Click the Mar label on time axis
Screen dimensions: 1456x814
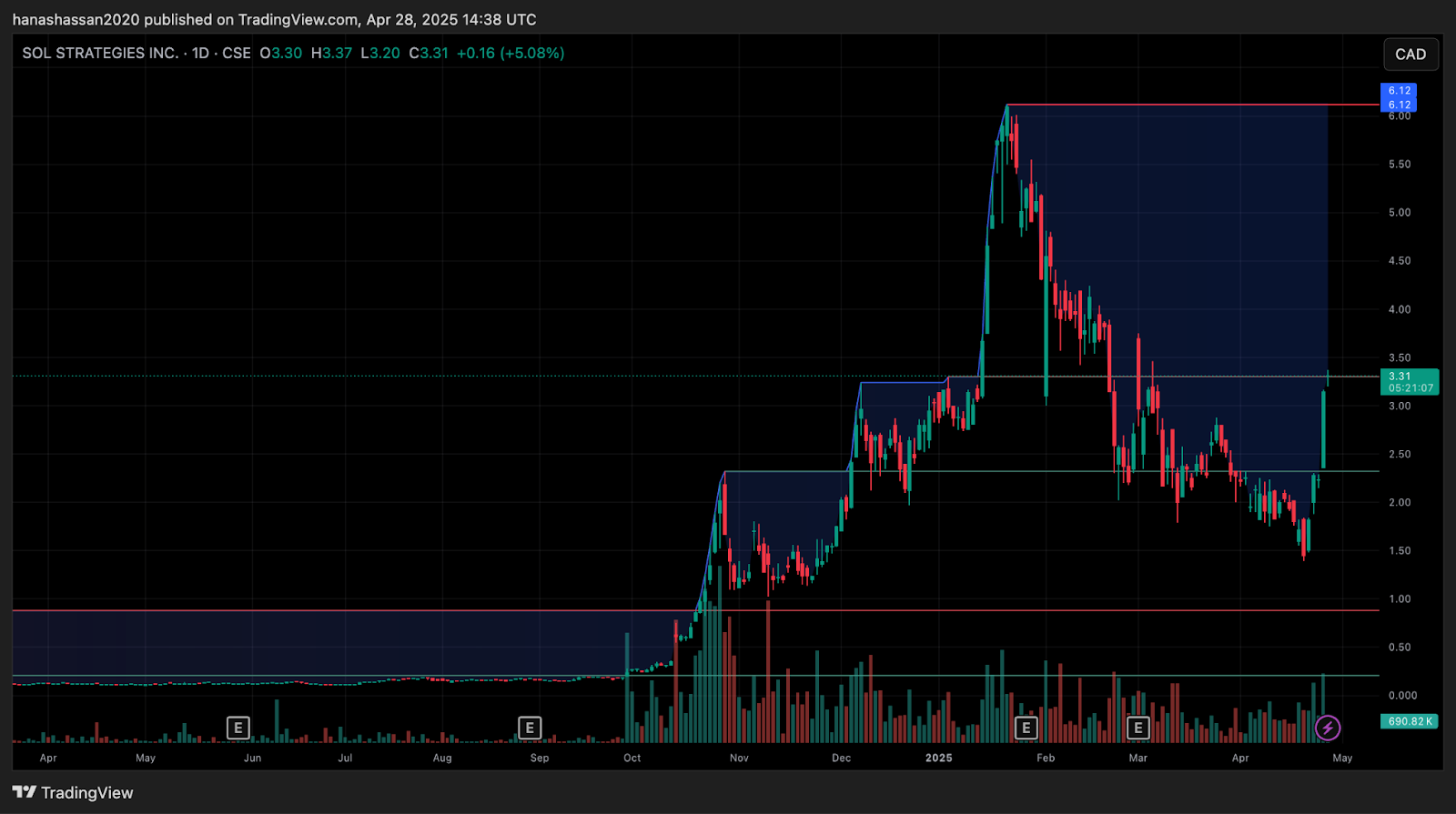(1138, 759)
